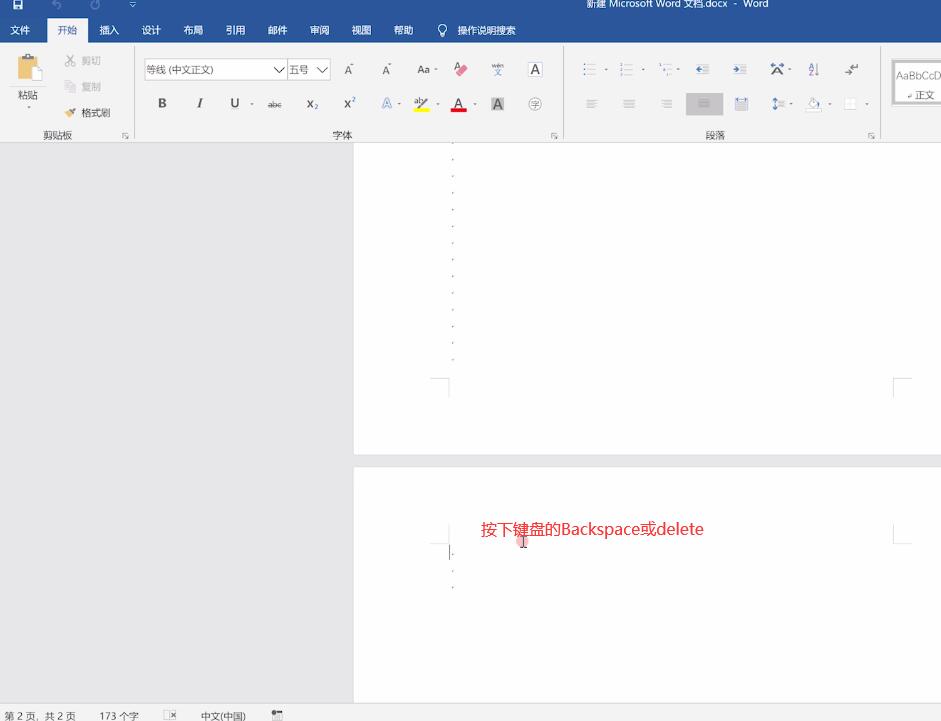
Task: Click the 中文(中国) language status
Action: 223,716
